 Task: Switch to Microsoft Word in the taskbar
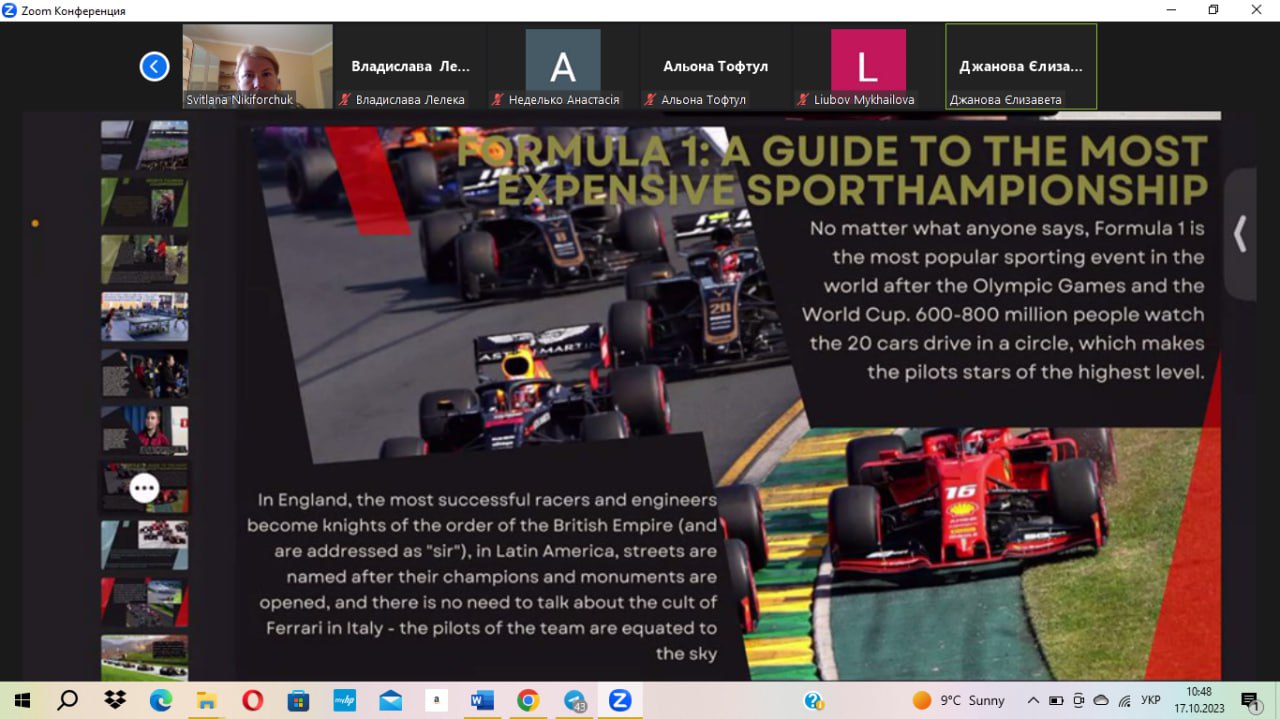click(482, 701)
